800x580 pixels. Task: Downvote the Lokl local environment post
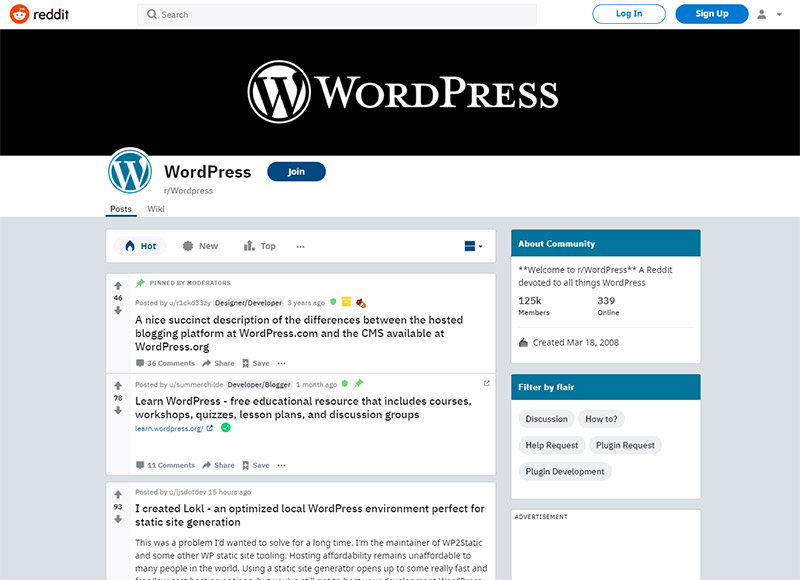click(x=118, y=519)
